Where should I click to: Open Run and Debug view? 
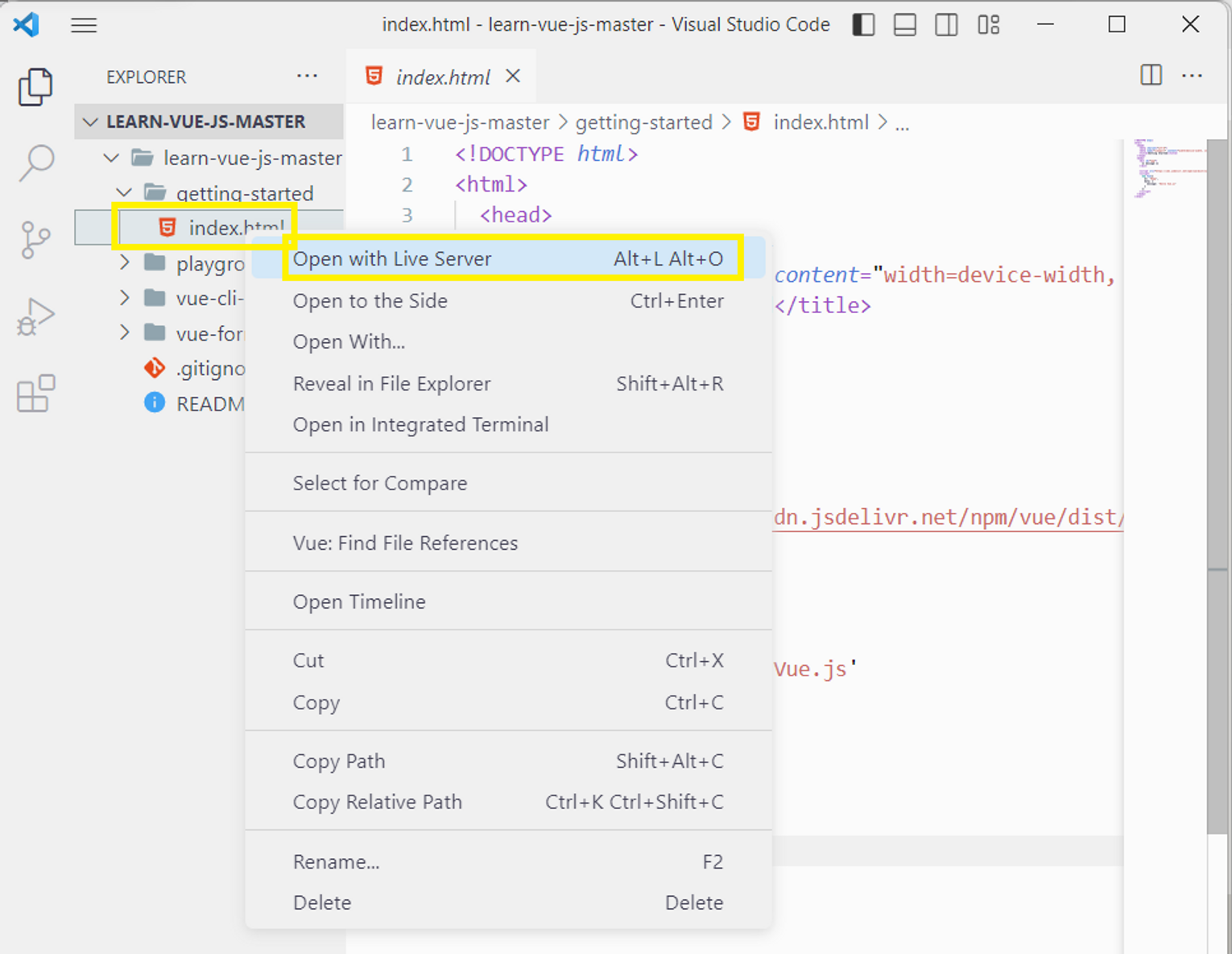[x=35, y=316]
